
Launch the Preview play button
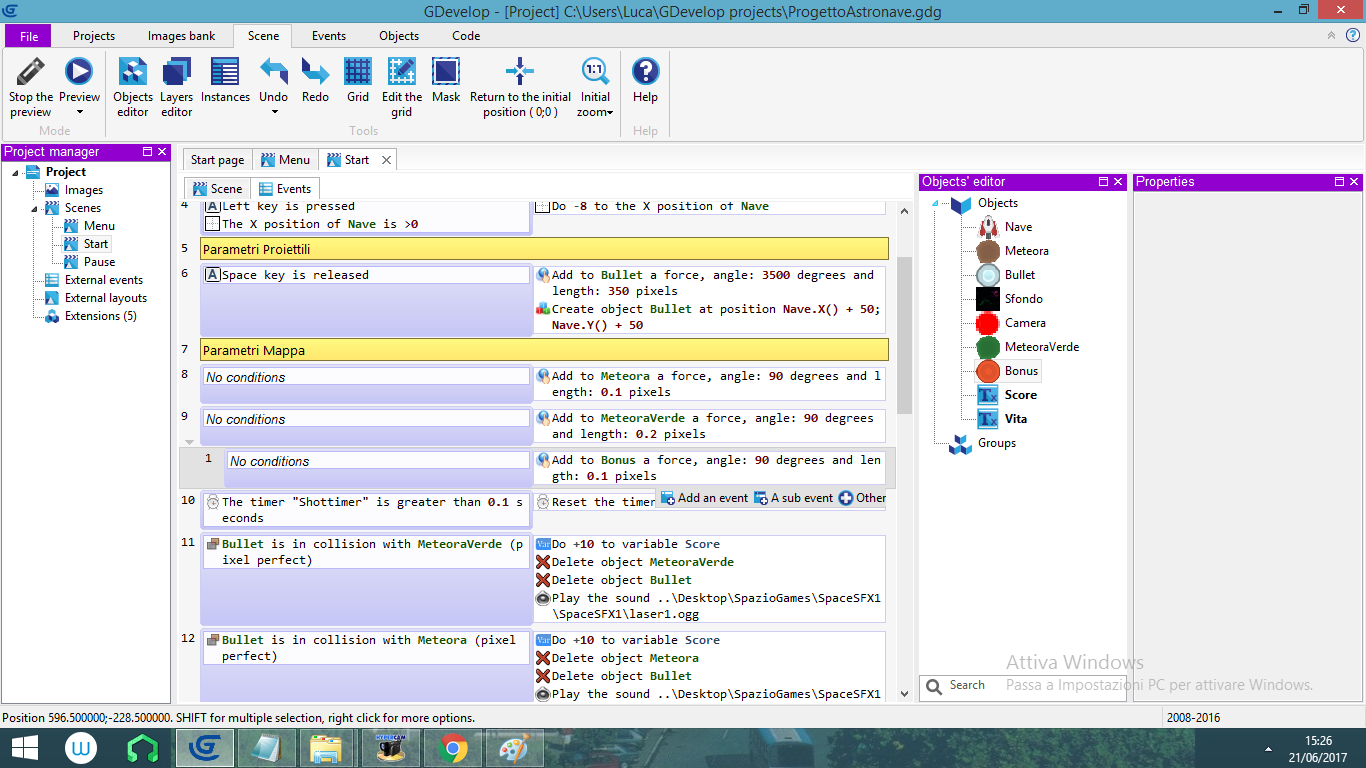tap(78, 72)
